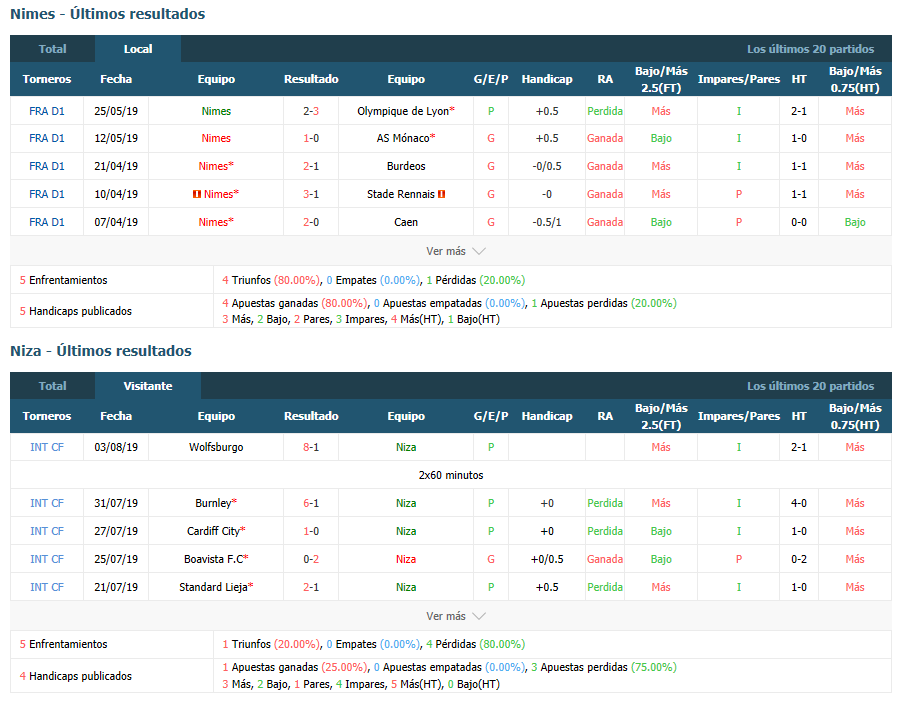Expand Ver más under Nimes results

coord(456,251)
